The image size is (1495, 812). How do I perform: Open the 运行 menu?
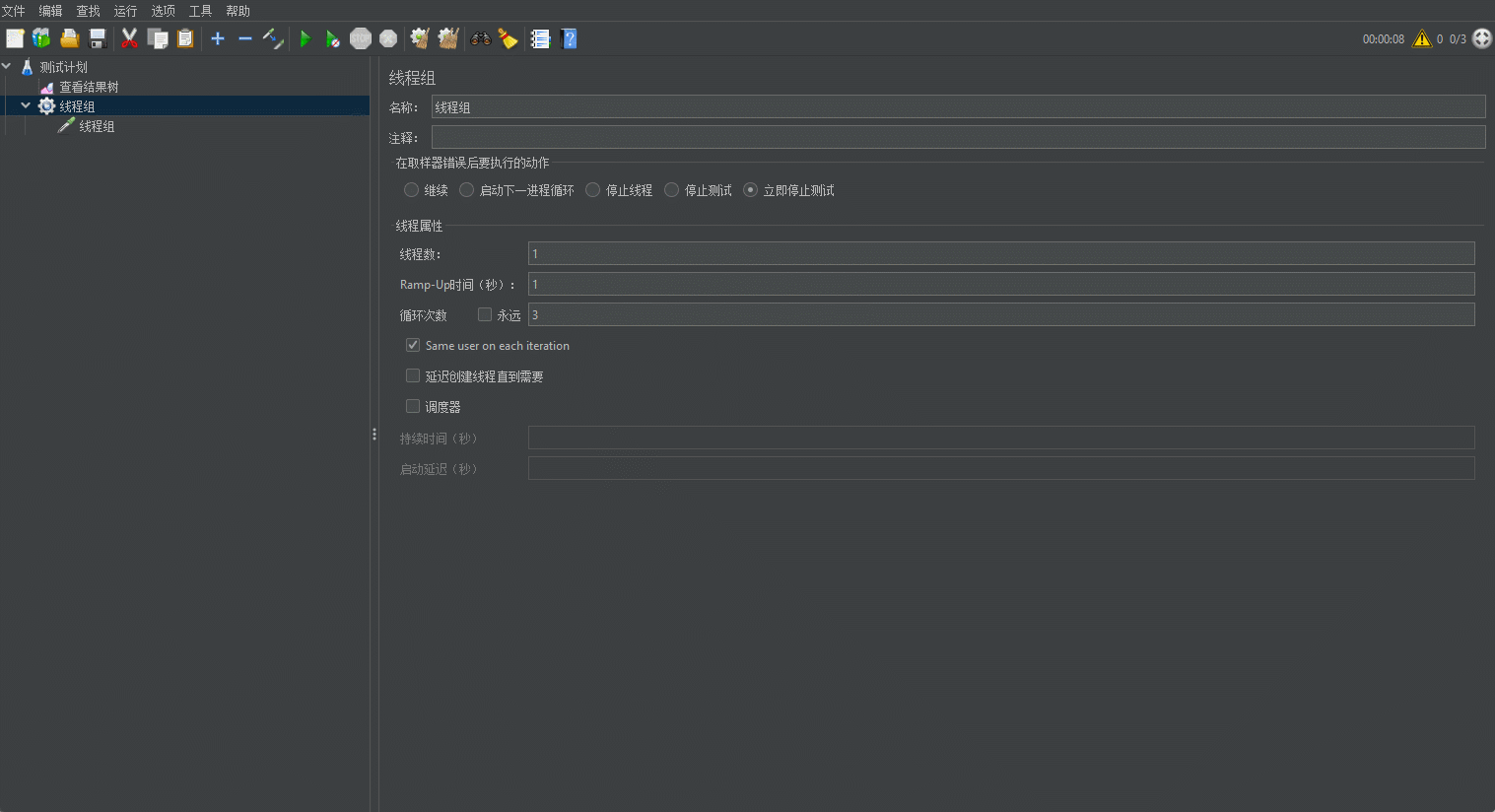[x=125, y=11]
